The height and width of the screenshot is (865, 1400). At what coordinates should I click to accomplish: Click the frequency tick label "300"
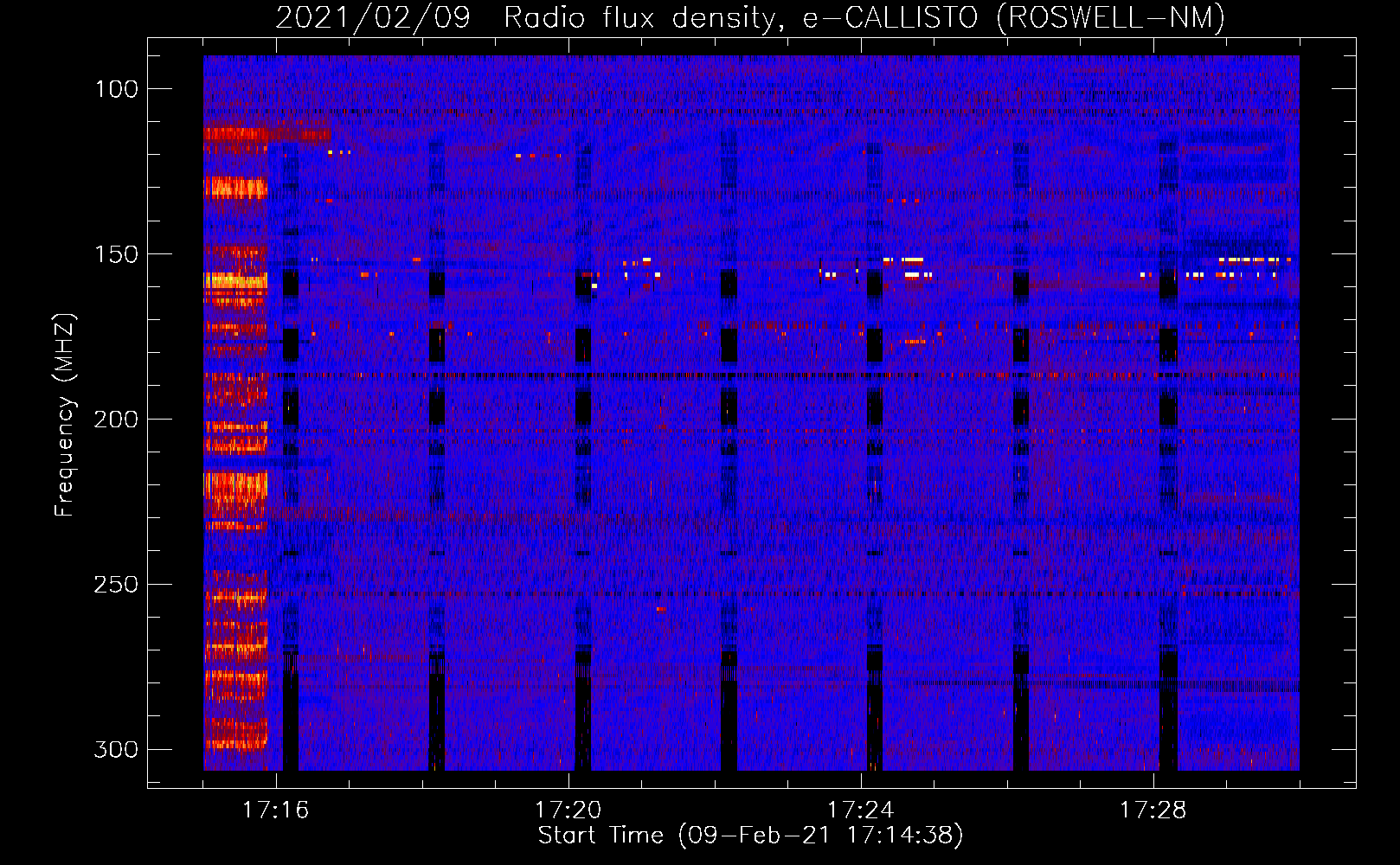pos(116,749)
